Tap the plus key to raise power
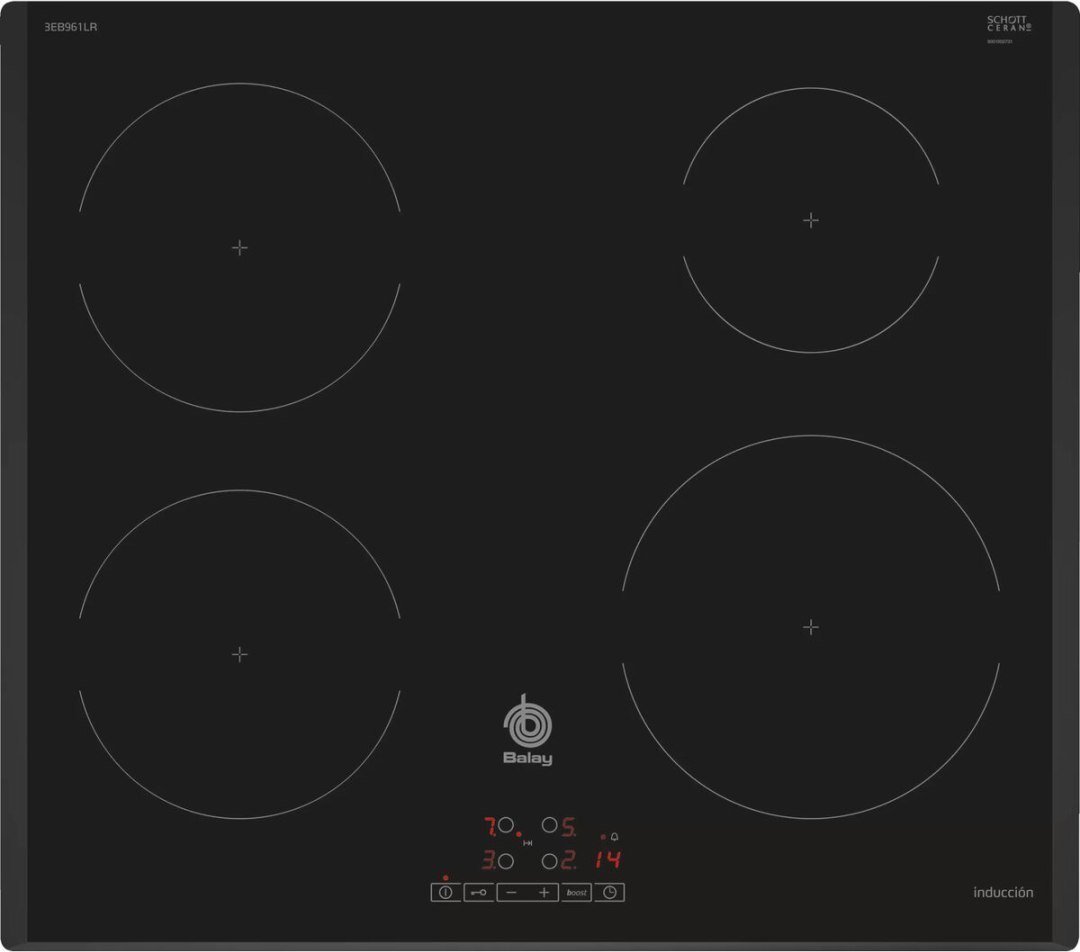This screenshot has height=952, width=1080. pos(543,892)
